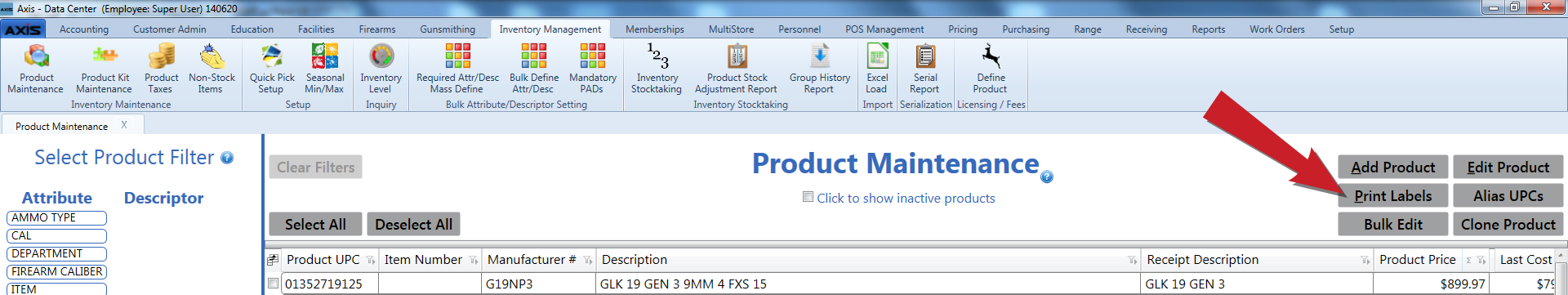
Task: Open the Firearms ribbon tab
Action: (377, 29)
